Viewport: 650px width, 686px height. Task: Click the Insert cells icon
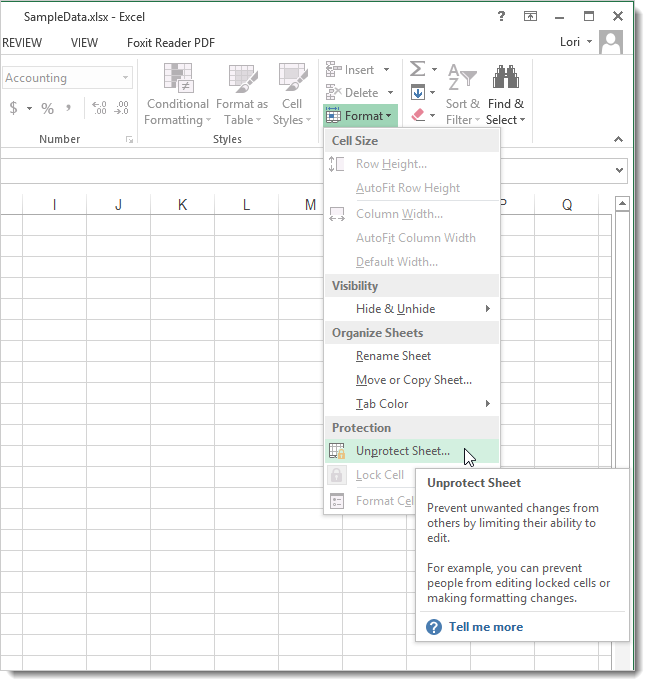click(334, 70)
